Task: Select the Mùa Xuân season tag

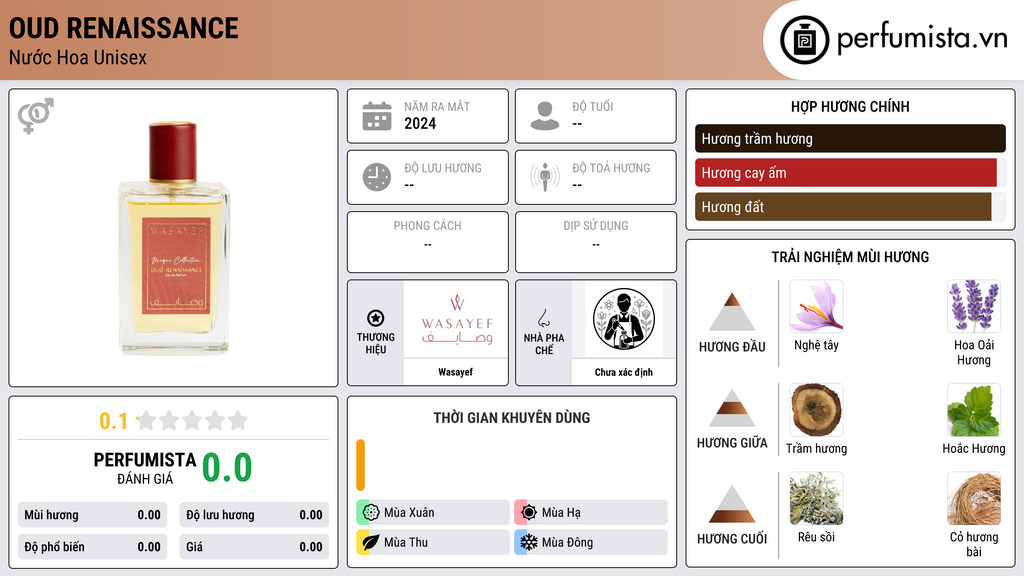Action: click(x=433, y=513)
